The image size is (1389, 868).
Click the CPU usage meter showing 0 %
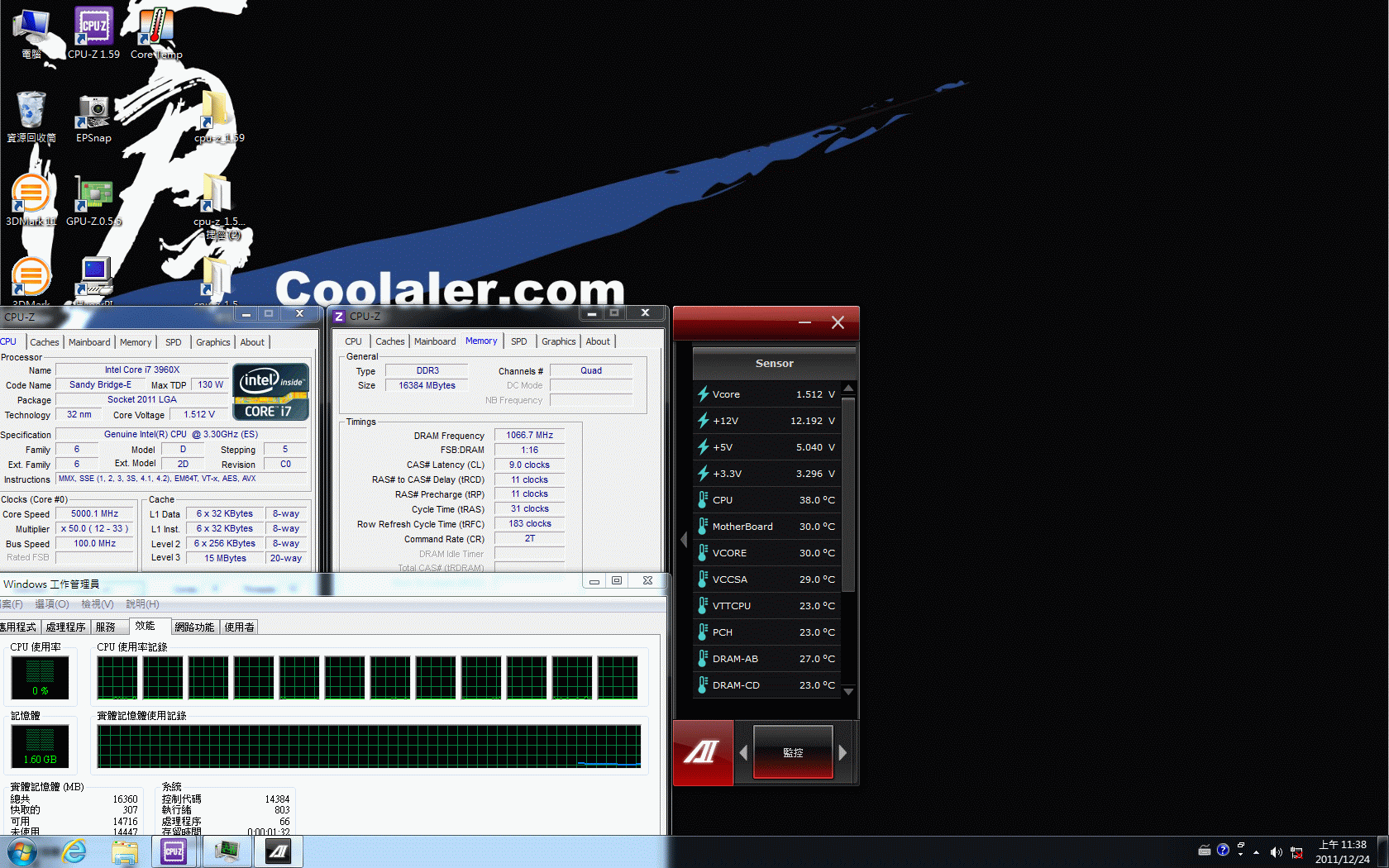coord(40,677)
